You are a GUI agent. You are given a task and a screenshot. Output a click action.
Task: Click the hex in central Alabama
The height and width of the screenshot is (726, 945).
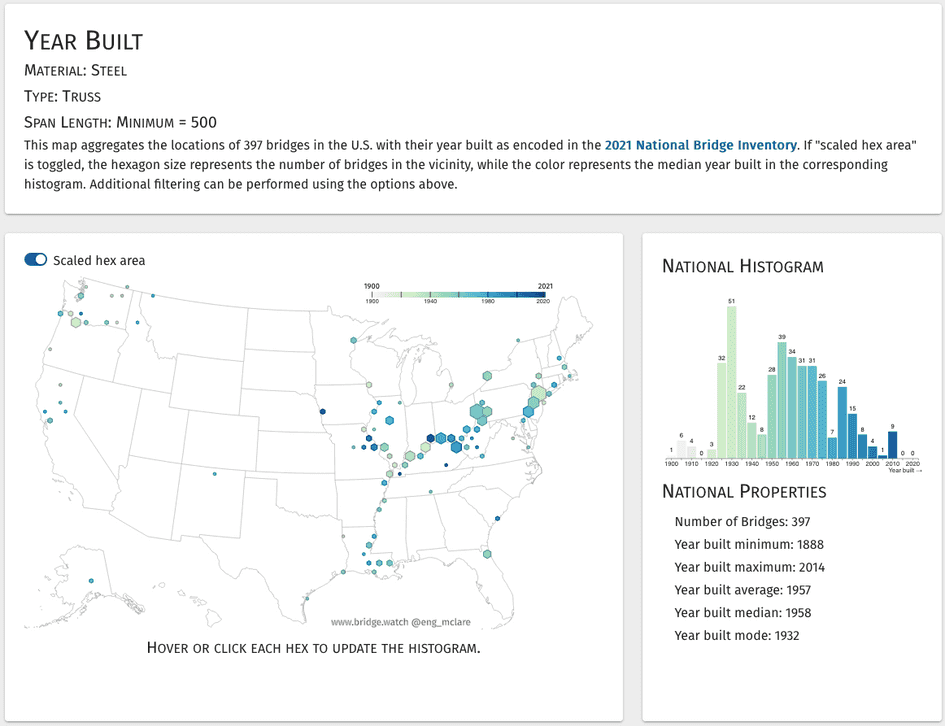click(x=430, y=492)
